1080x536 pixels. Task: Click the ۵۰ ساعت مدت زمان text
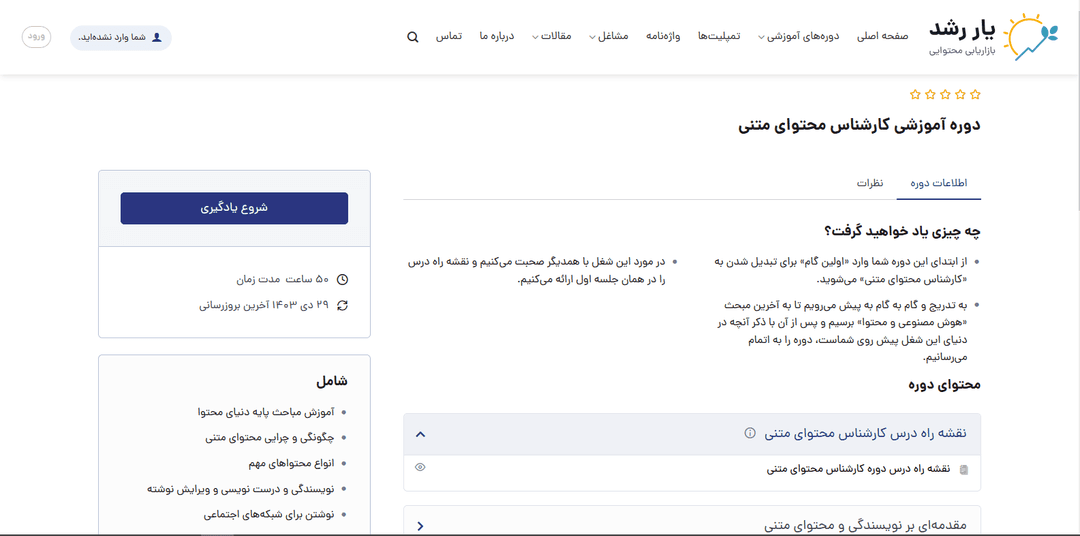coord(282,280)
